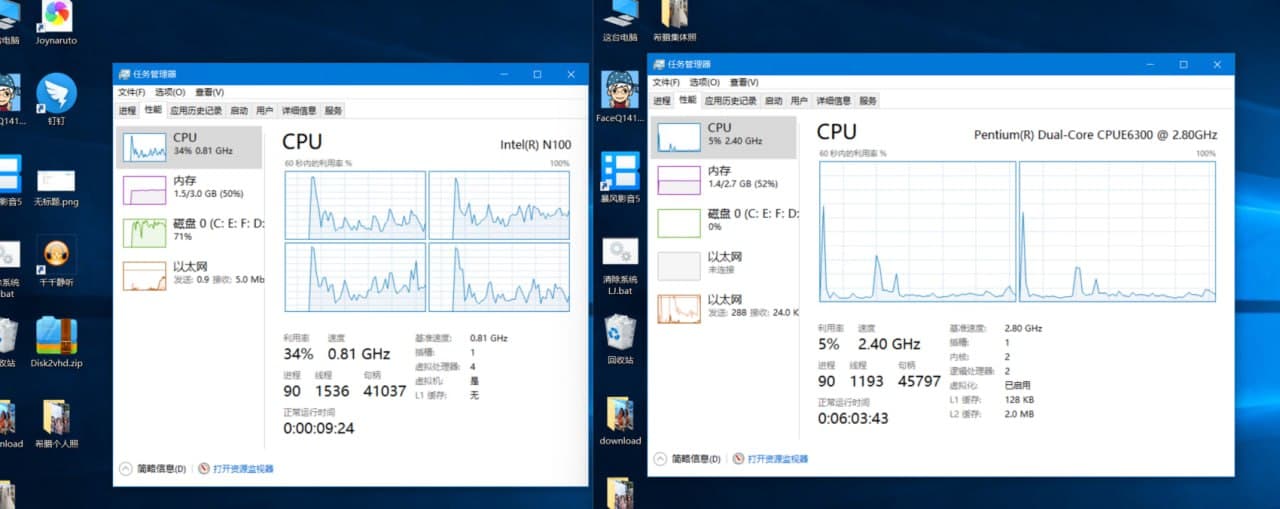Open 文件(F) menu in Intel N100 window
Image resolution: width=1280 pixels, height=509 pixels.
tap(131, 92)
